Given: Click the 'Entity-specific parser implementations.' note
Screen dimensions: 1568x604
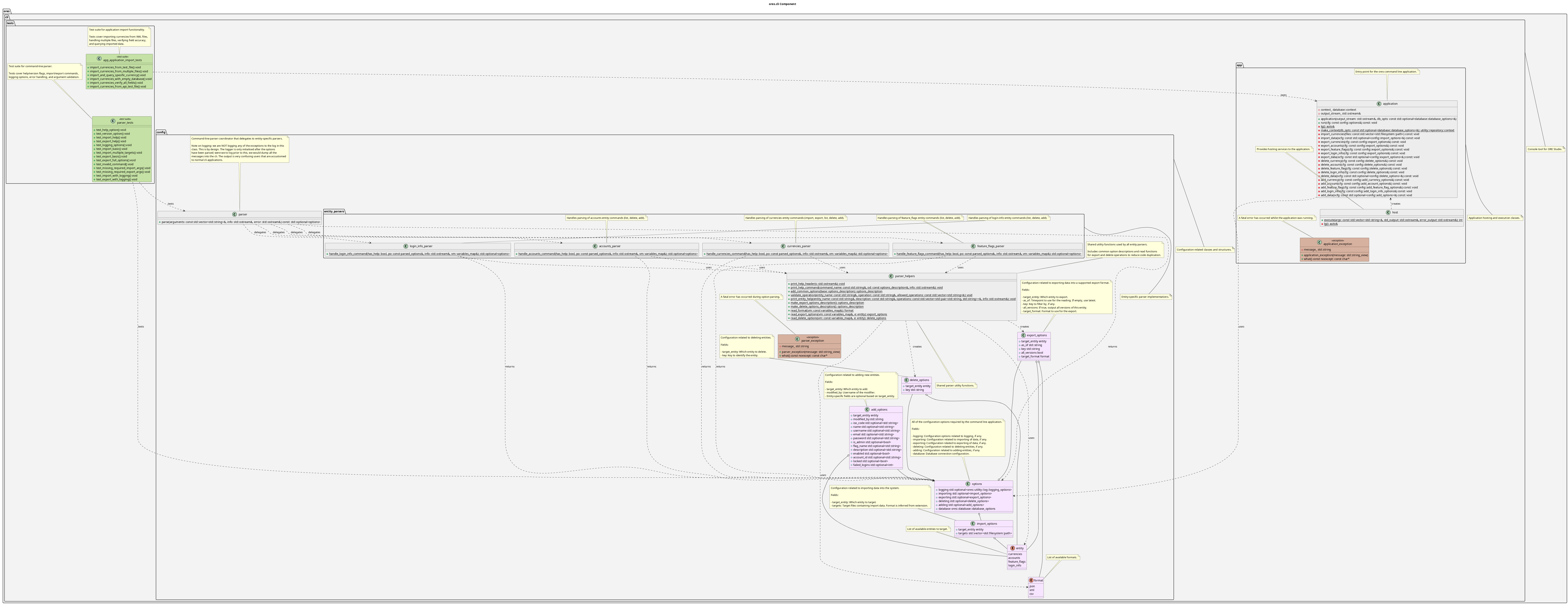Looking at the screenshot, I should (1145, 297).
